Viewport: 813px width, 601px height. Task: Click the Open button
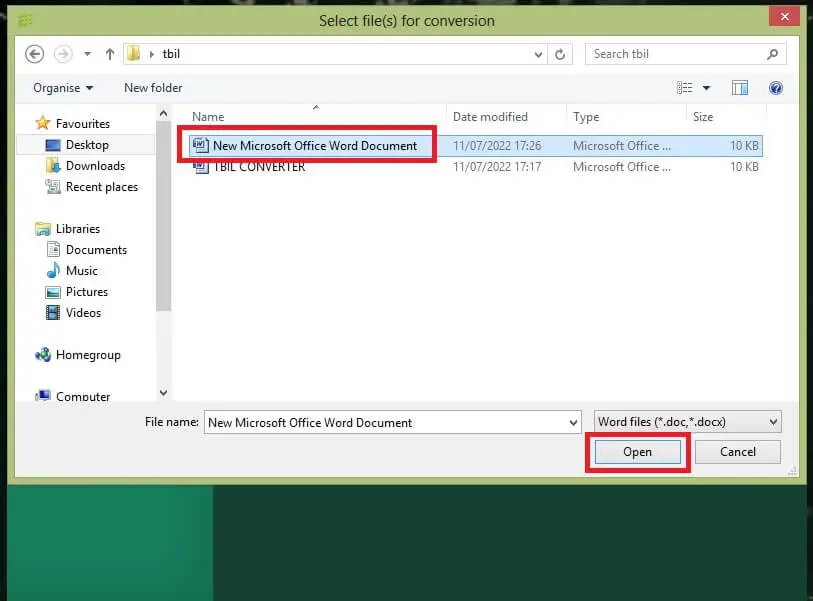[x=637, y=452]
